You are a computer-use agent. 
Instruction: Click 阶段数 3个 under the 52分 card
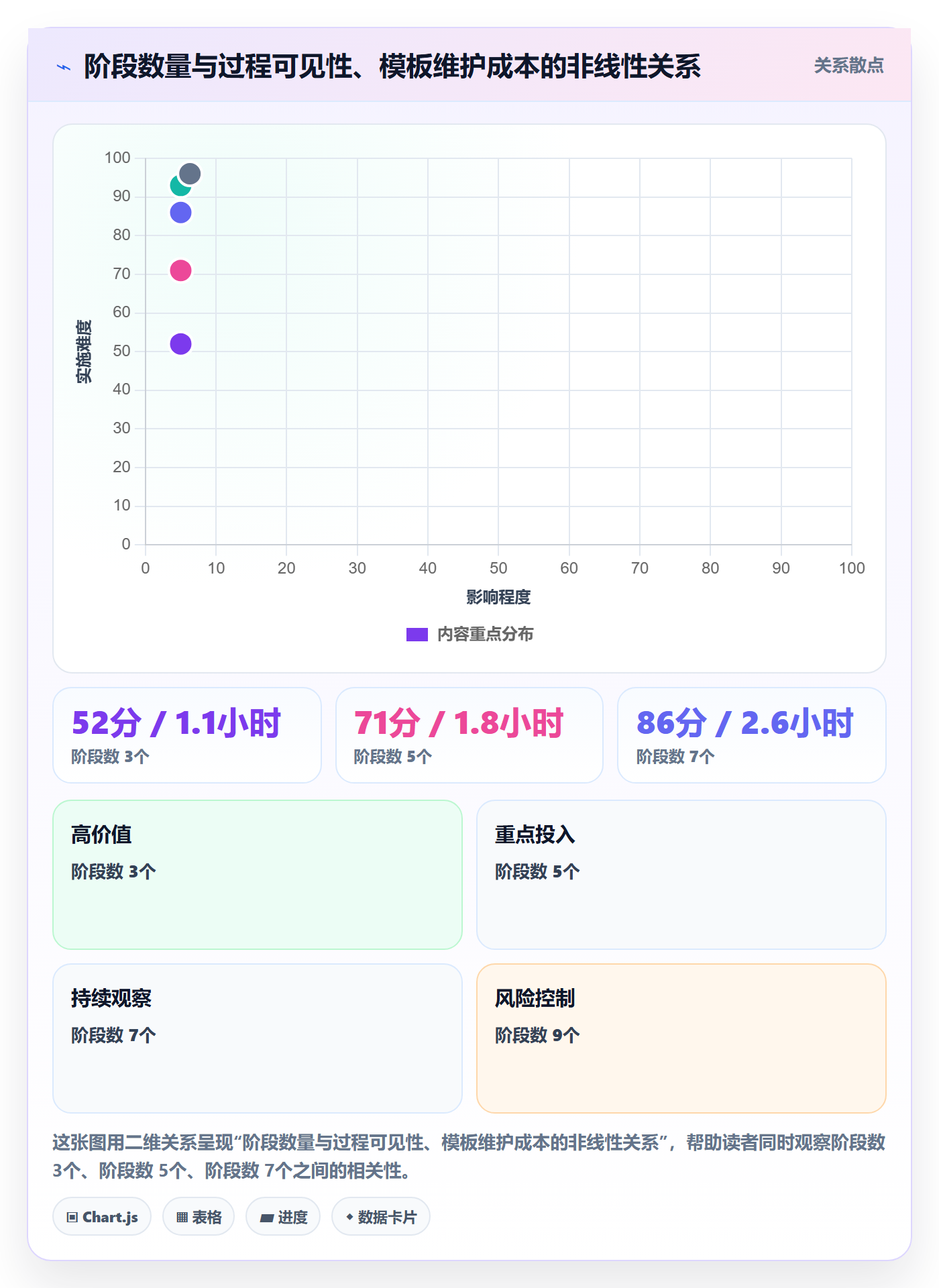tap(111, 757)
